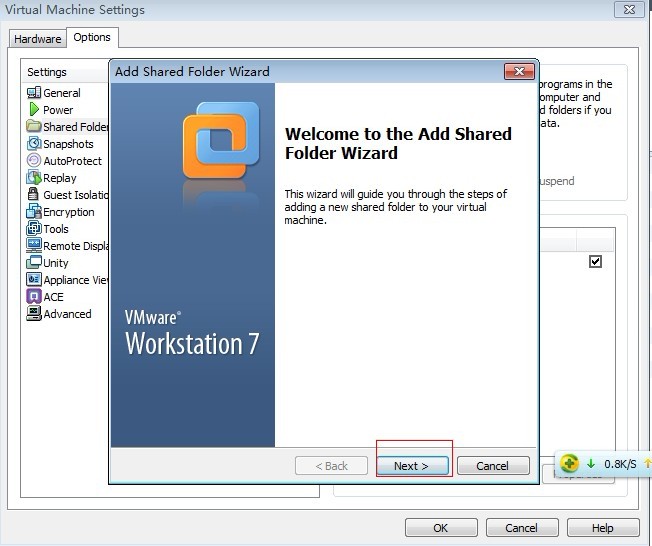Viewport: 652px width, 546px height.
Task: Select Tools in settings list
Action: [x=56, y=229]
